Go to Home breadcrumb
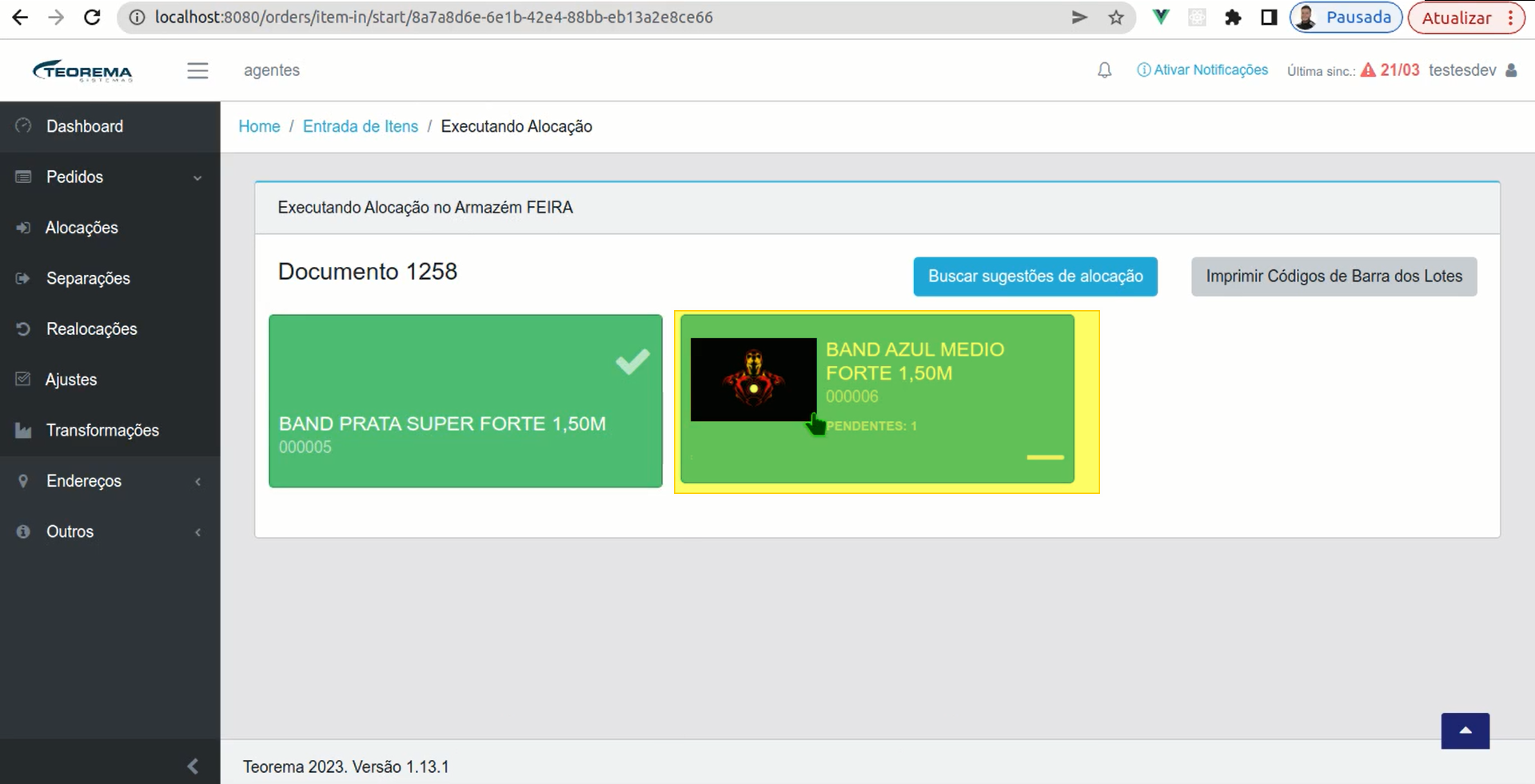The width and height of the screenshot is (1535, 784). point(259,126)
